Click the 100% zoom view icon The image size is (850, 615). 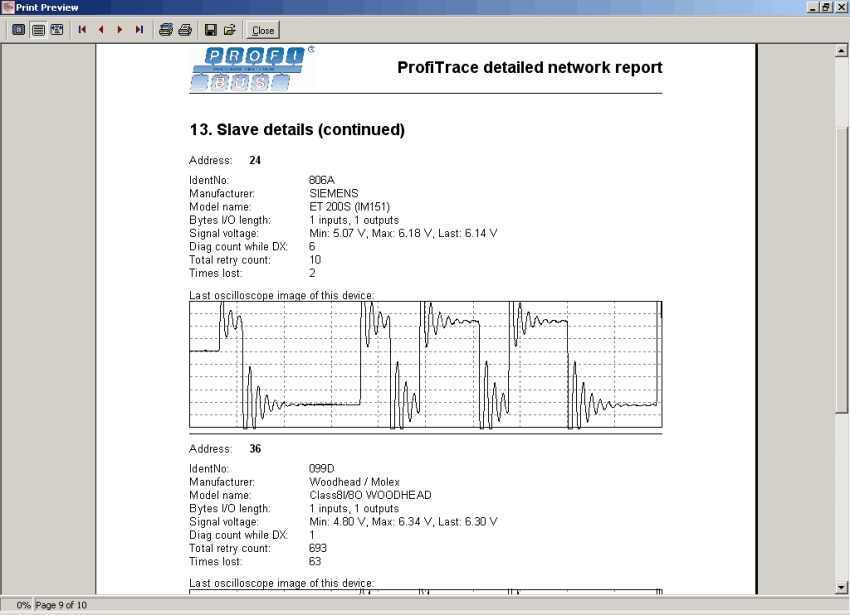(57, 30)
